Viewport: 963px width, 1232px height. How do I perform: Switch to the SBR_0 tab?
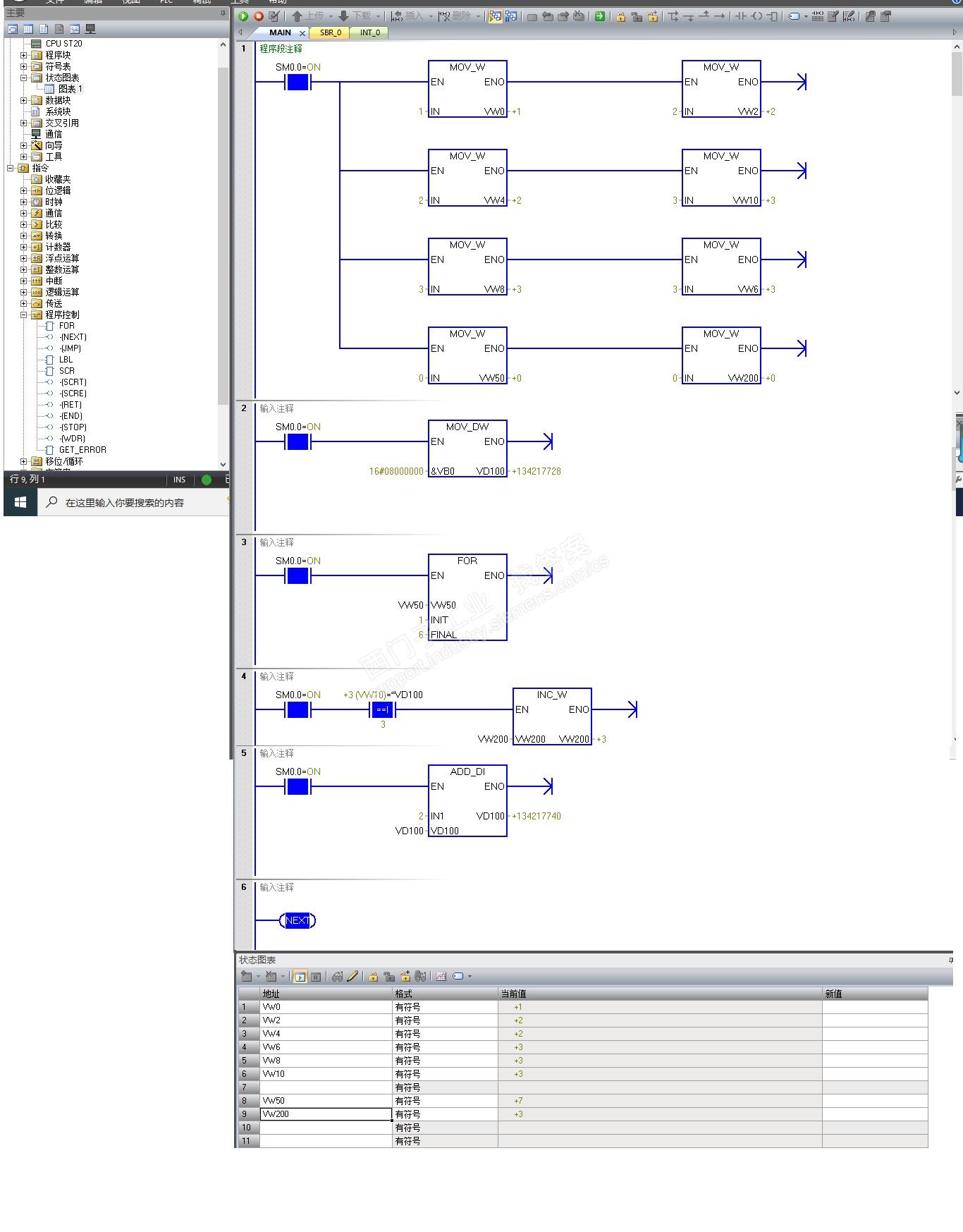pos(330,32)
